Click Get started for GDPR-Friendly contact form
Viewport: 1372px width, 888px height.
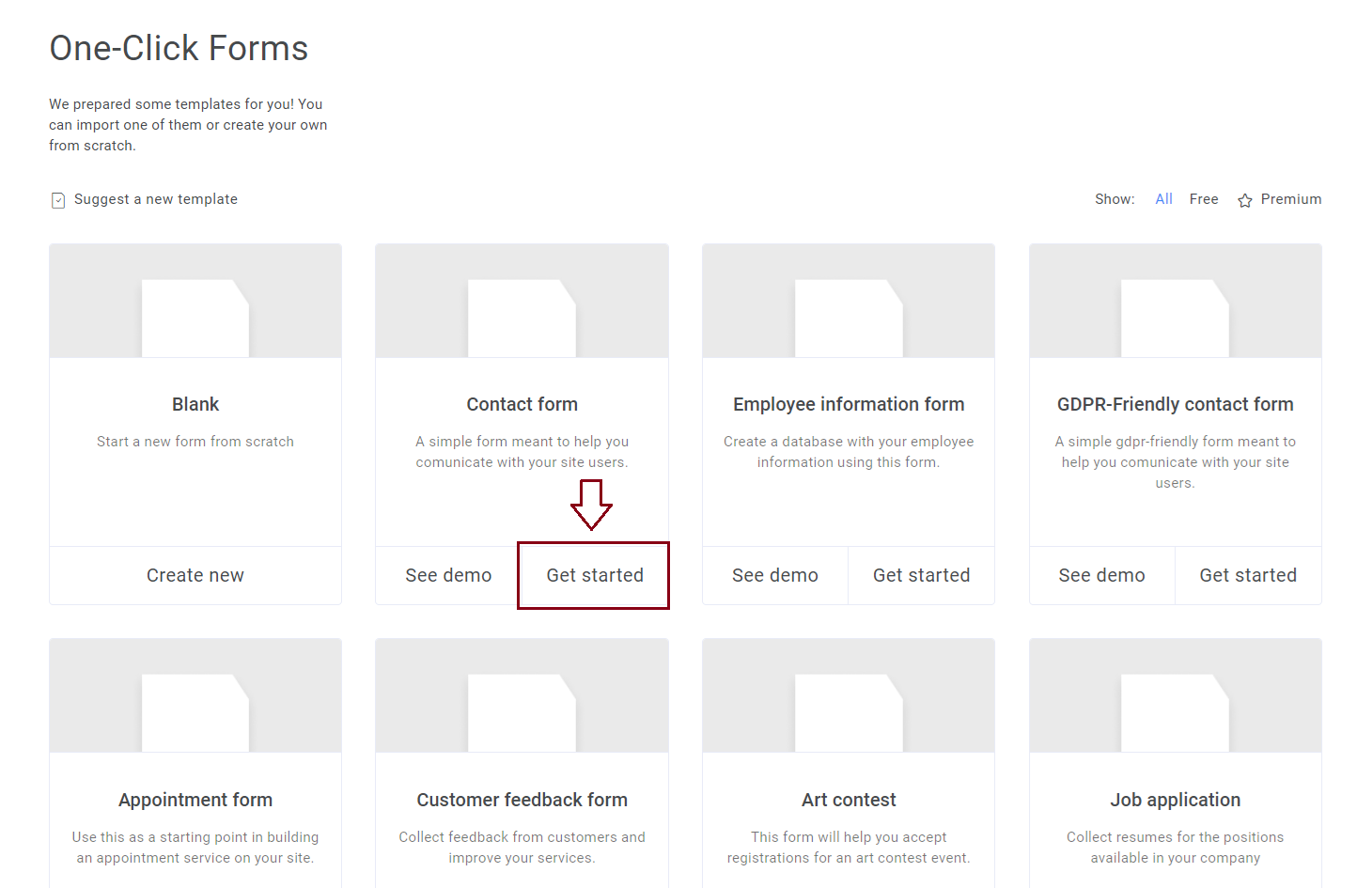[x=1248, y=575]
